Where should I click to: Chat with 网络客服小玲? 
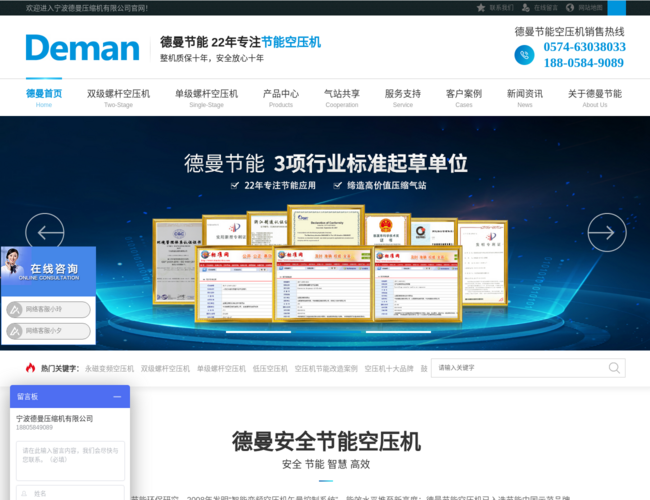[49, 309]
